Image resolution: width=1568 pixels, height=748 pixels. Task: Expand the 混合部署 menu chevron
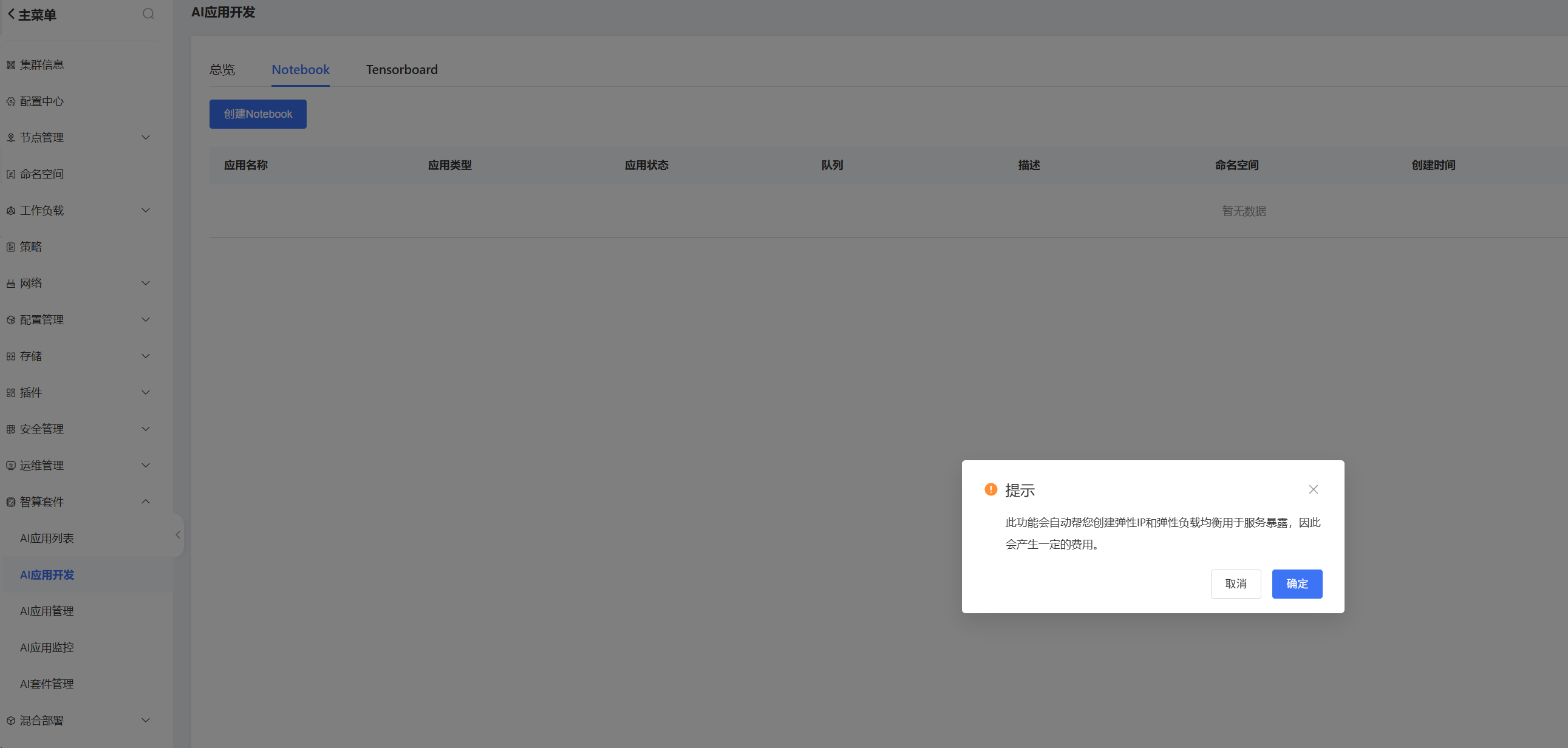click(x=146, y=720)
